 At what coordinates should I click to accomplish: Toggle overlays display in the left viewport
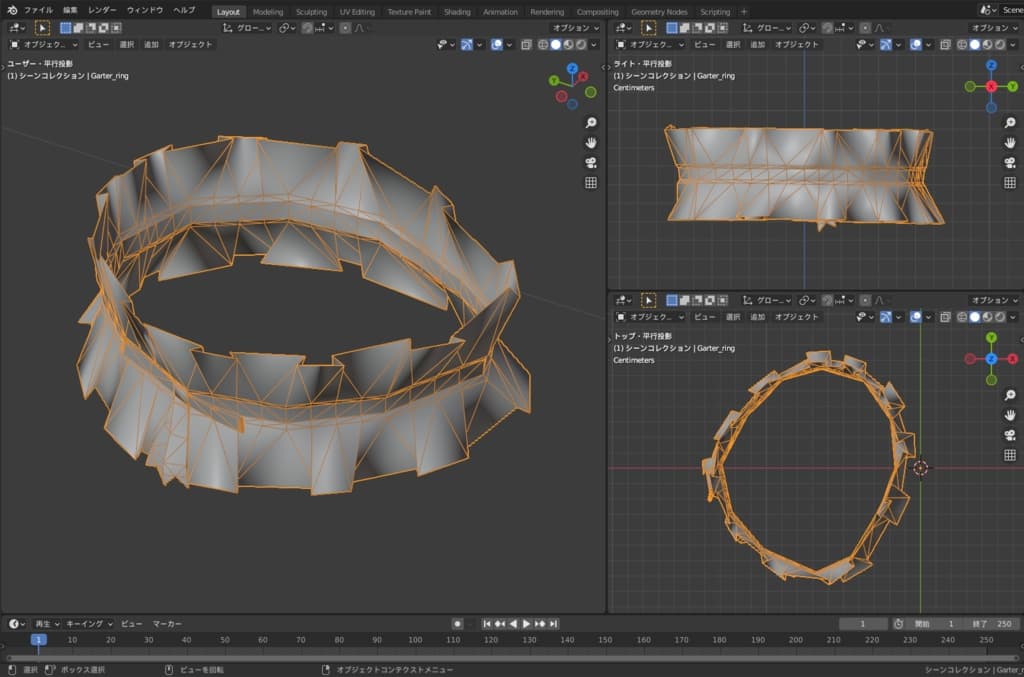tap(497, 45)
